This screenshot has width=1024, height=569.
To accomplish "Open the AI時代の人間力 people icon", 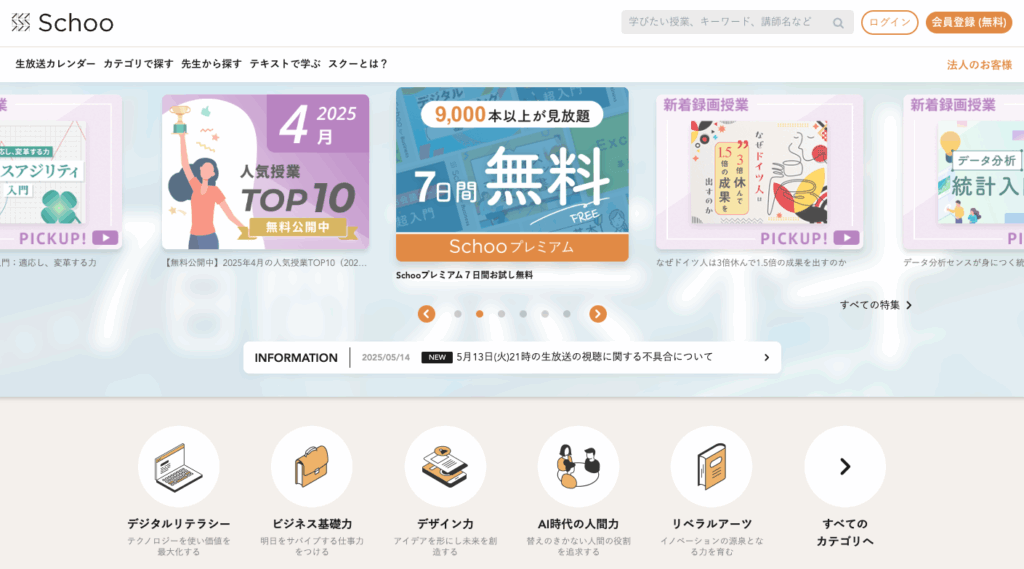I will point(579,466).
